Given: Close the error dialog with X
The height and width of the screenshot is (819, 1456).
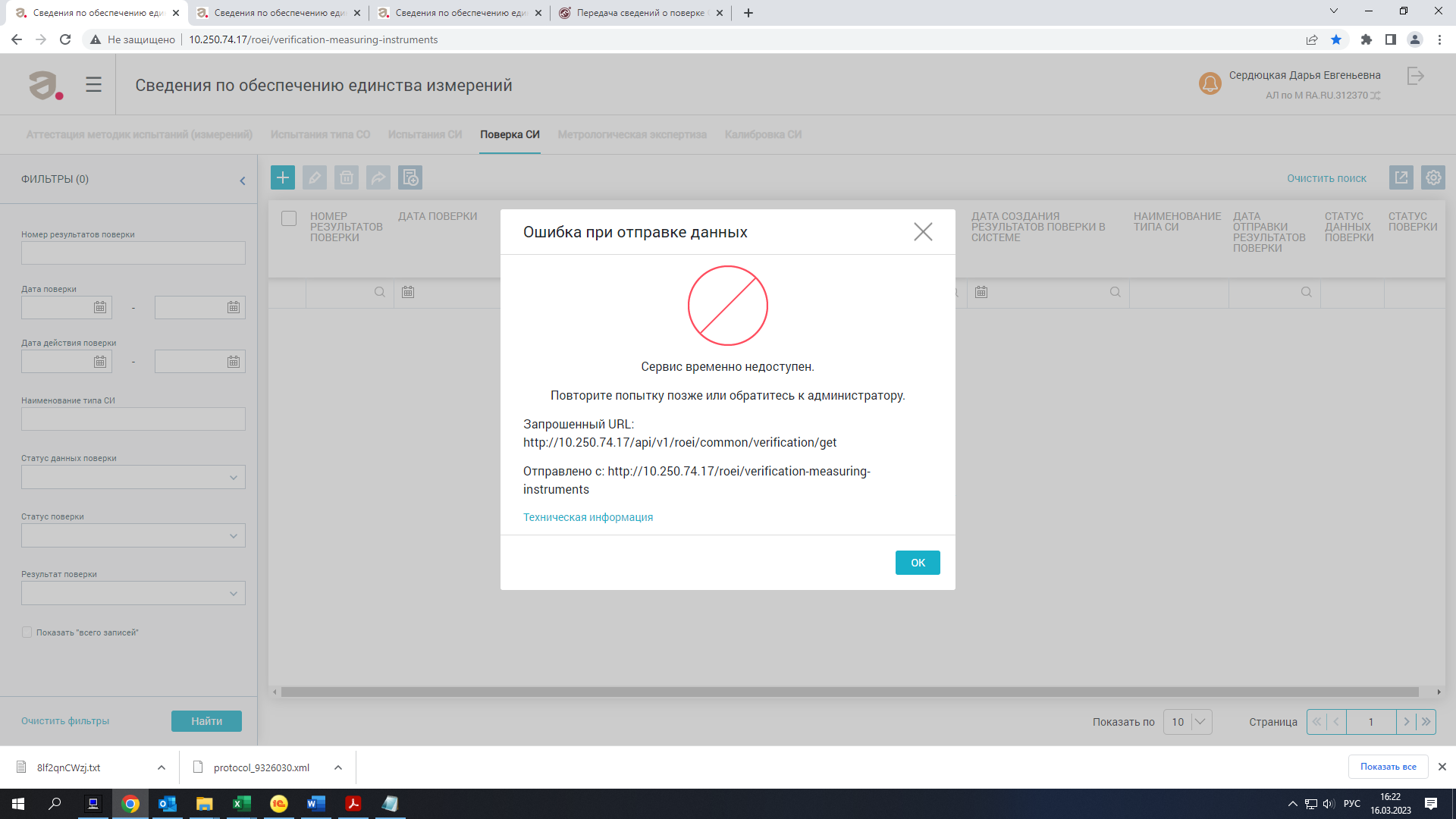Looking at the screenshot, I should tap(923, 232).
